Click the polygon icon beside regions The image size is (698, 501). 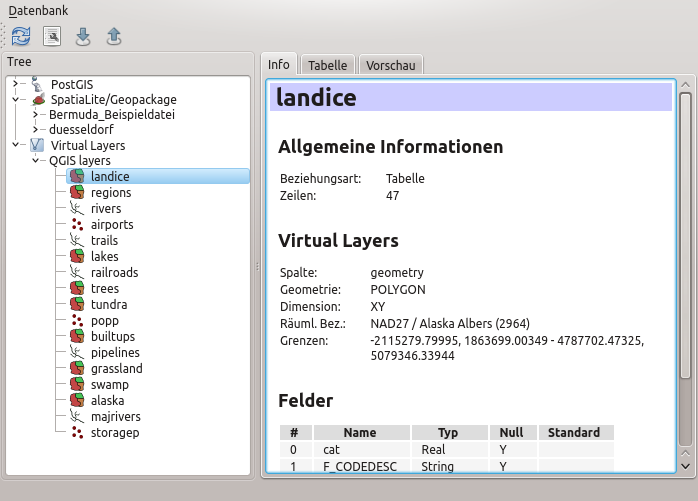(x=76, y=193)
